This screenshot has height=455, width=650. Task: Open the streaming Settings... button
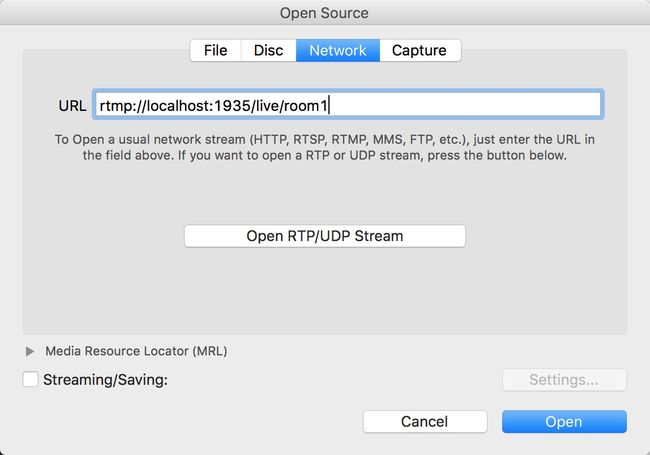pos(564,380)
